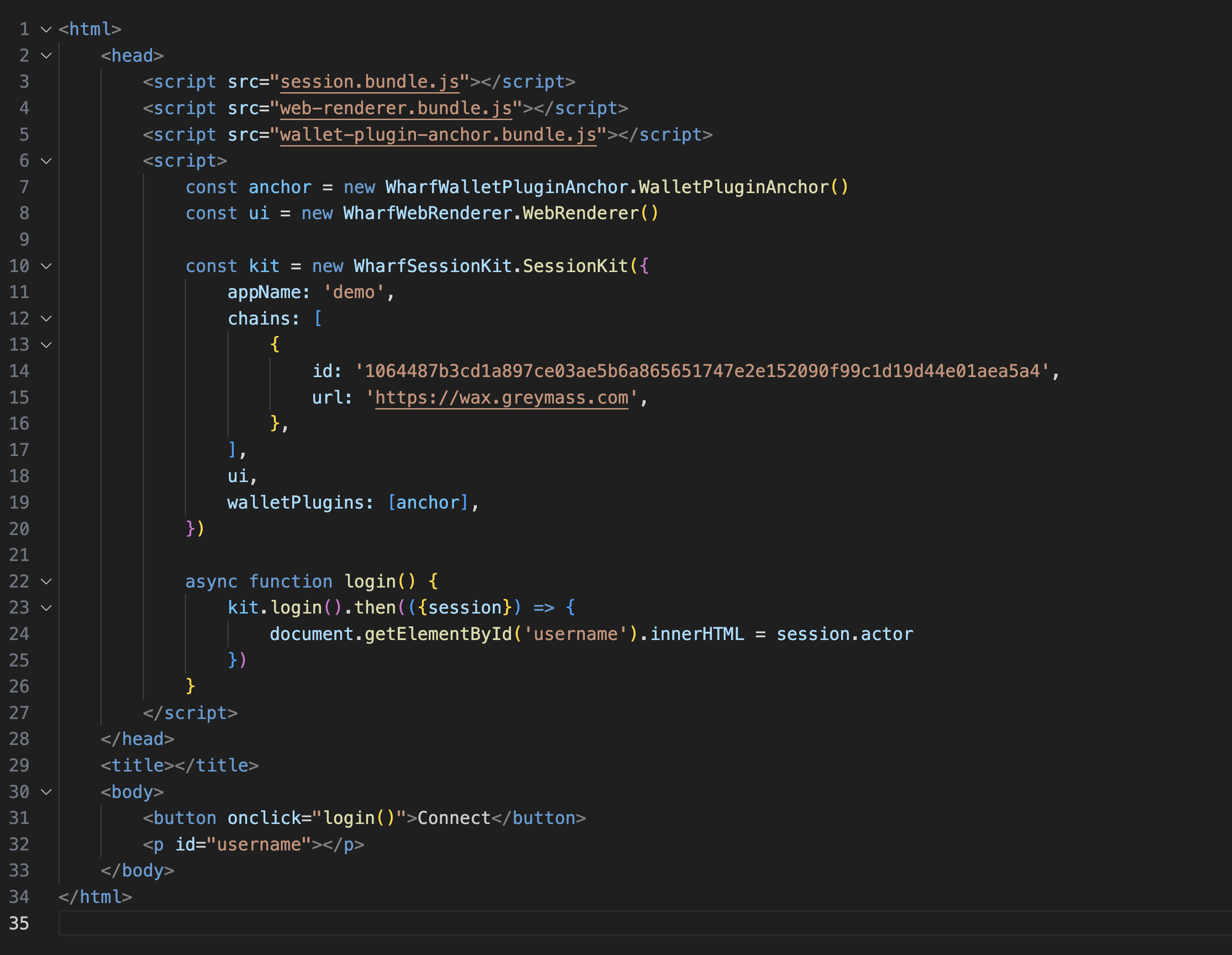Collapse the html element fold on line 1
1232x955 pixels.
tap(46, 29)
